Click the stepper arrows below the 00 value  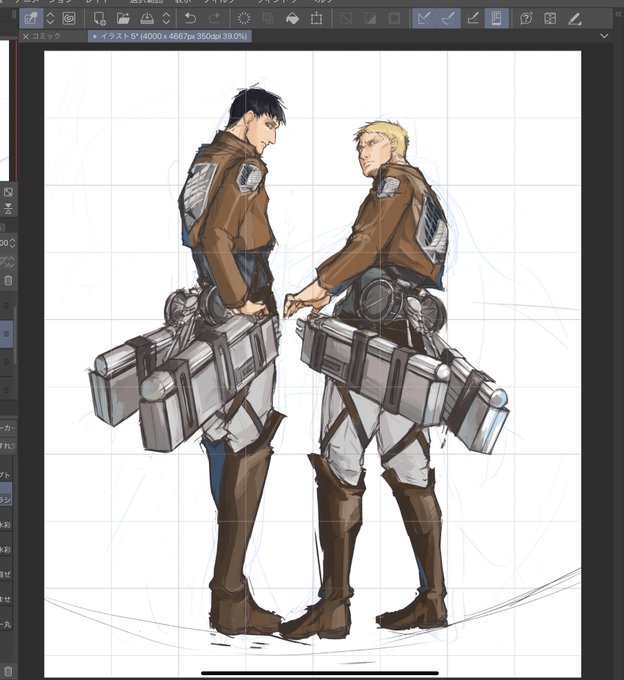[x=11, y=262]
